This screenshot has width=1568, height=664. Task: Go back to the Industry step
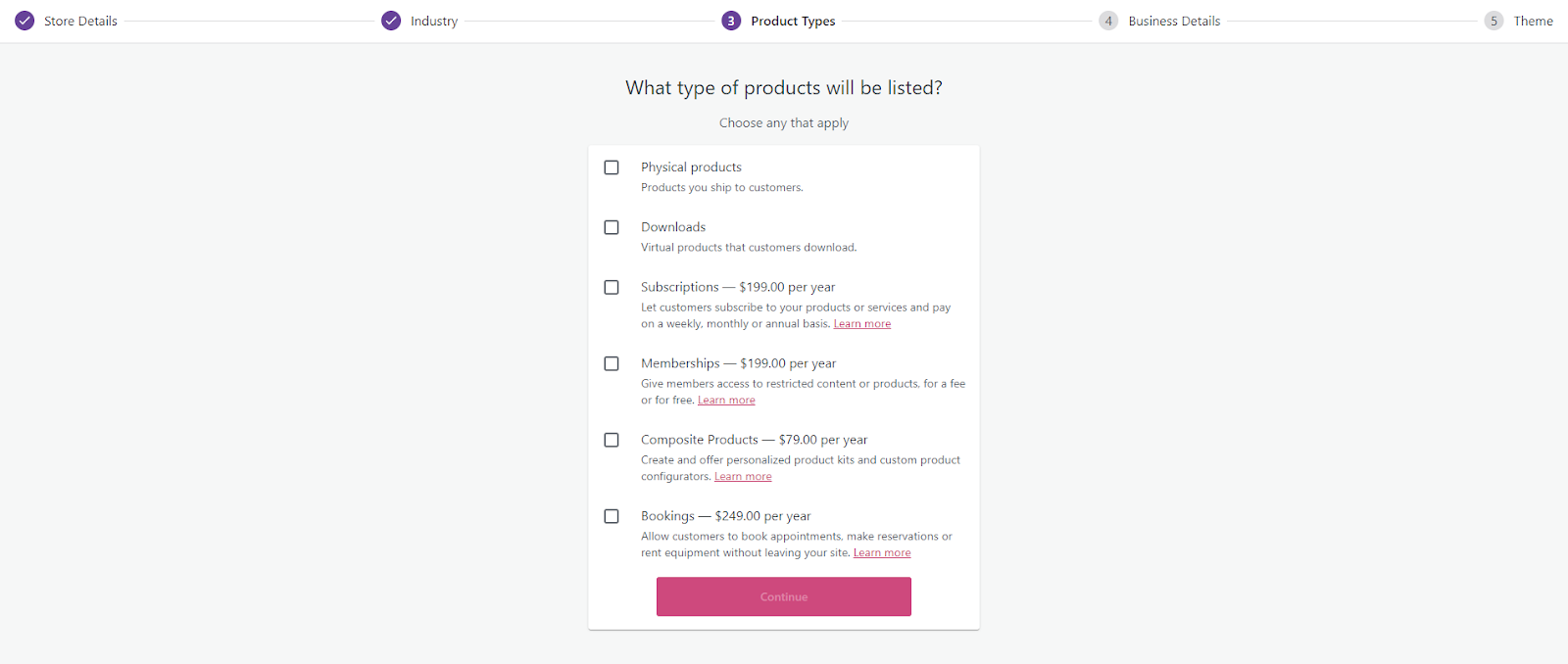[x=434, y=21]
